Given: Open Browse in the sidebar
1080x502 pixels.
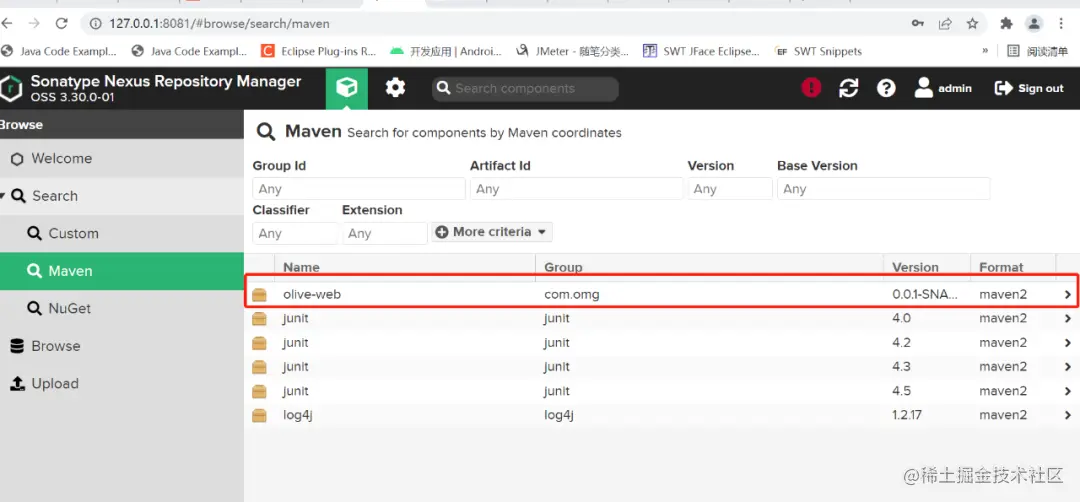Looking at the screenshot, I should coord(122,346).
